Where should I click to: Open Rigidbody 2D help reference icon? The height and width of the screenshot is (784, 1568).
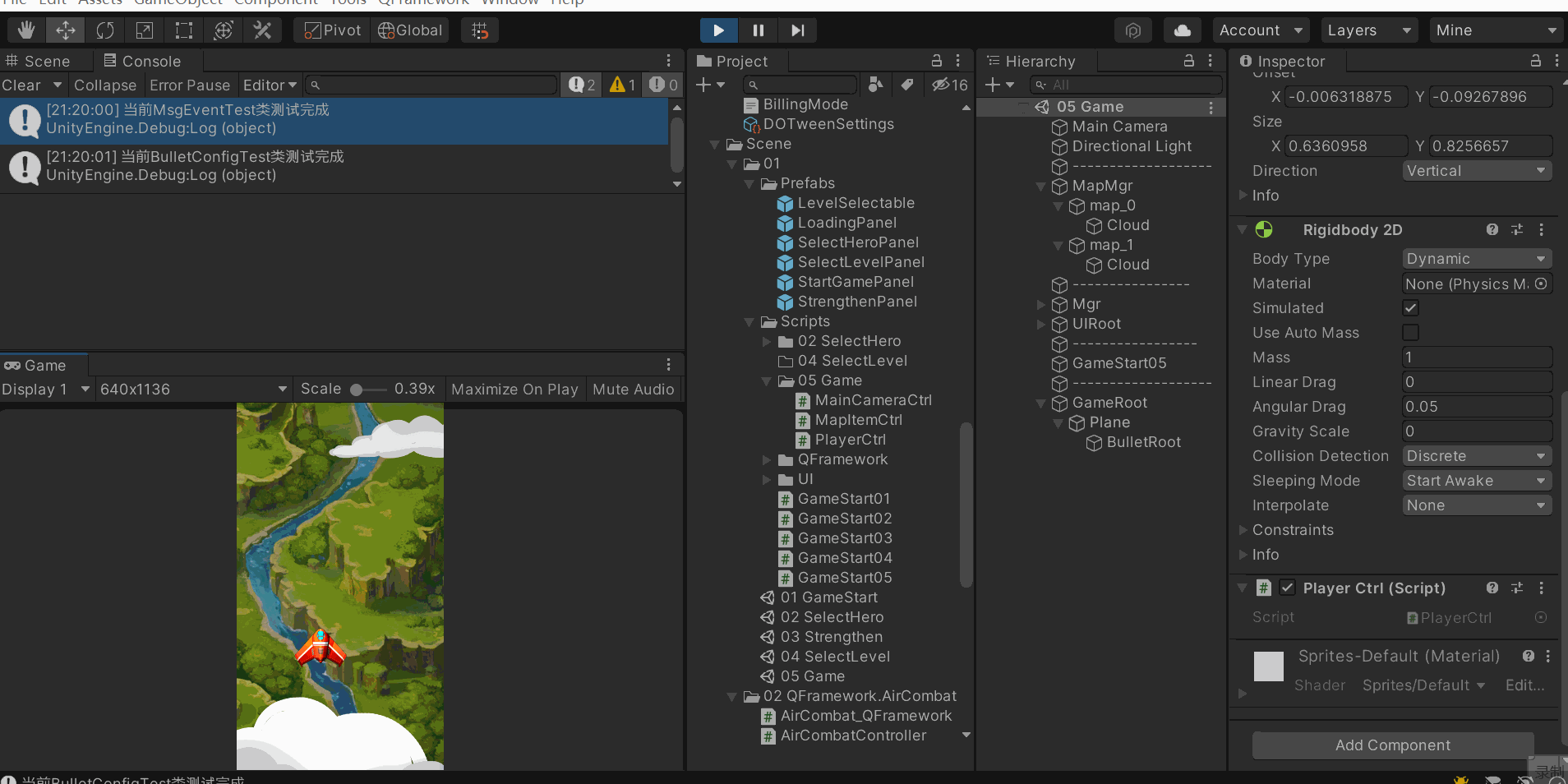click(x=1492, y=229)
